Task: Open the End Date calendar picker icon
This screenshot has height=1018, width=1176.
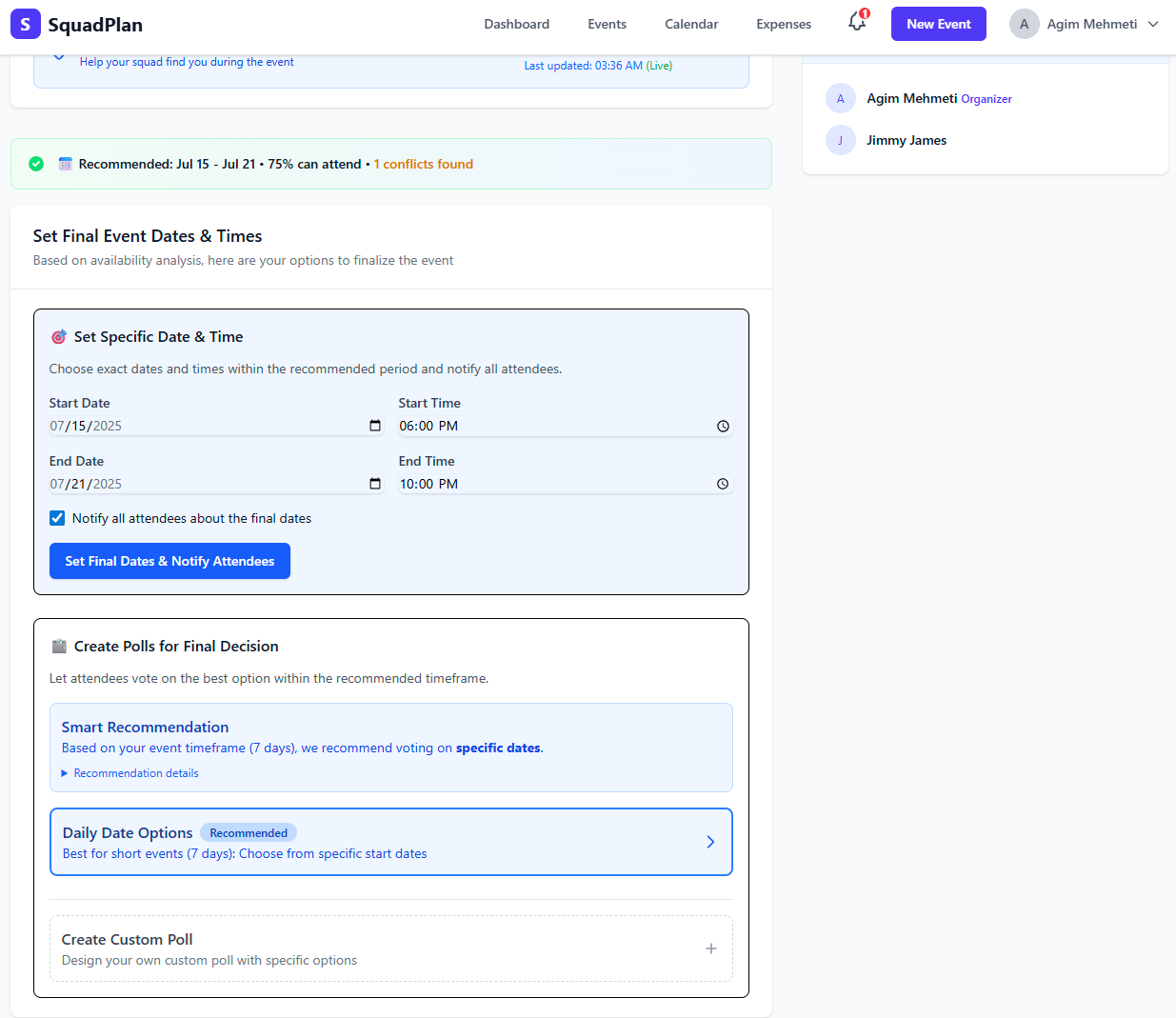Action: tap(375, 484)
